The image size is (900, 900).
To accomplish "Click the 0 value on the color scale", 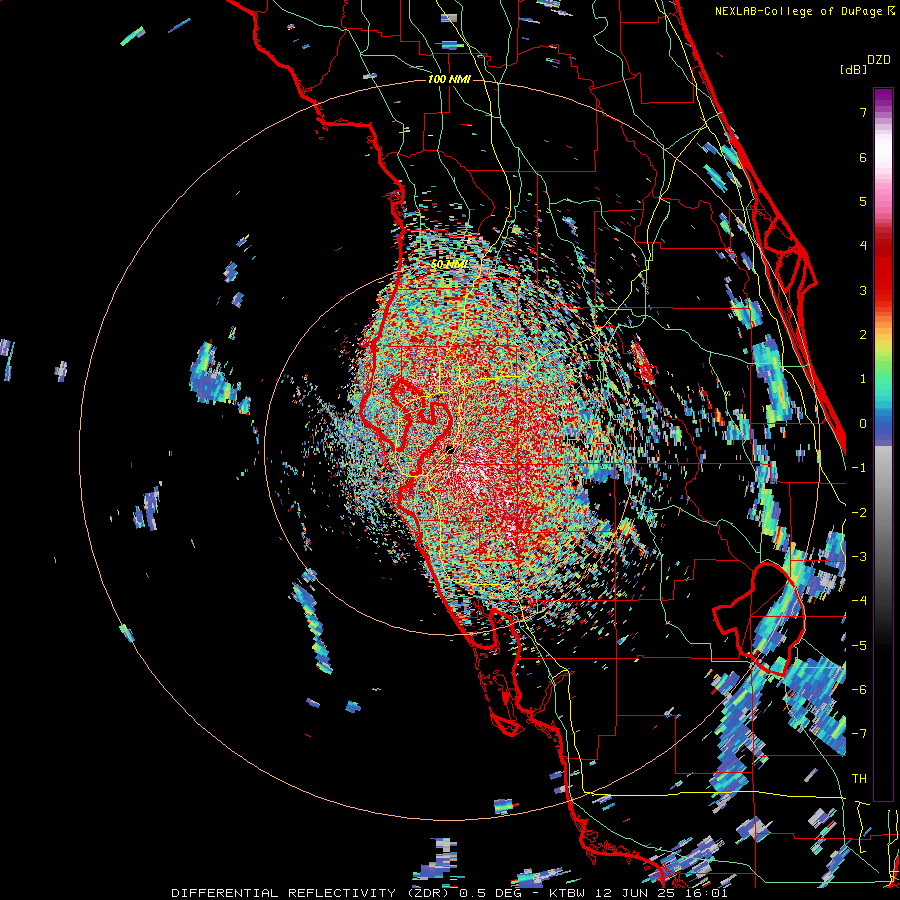I will 863,424.
